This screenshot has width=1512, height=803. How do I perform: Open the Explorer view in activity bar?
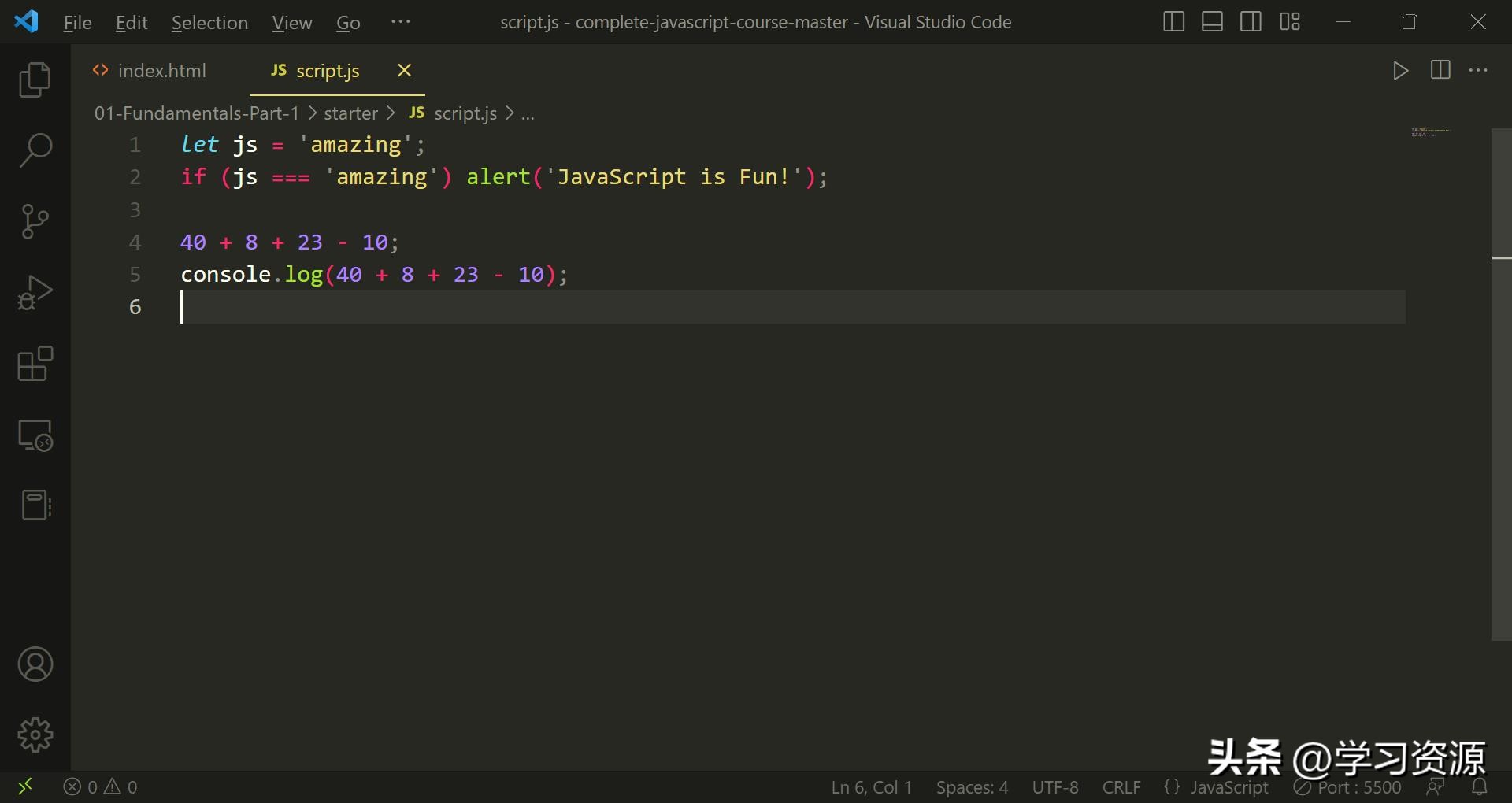(x=35, y=80)
